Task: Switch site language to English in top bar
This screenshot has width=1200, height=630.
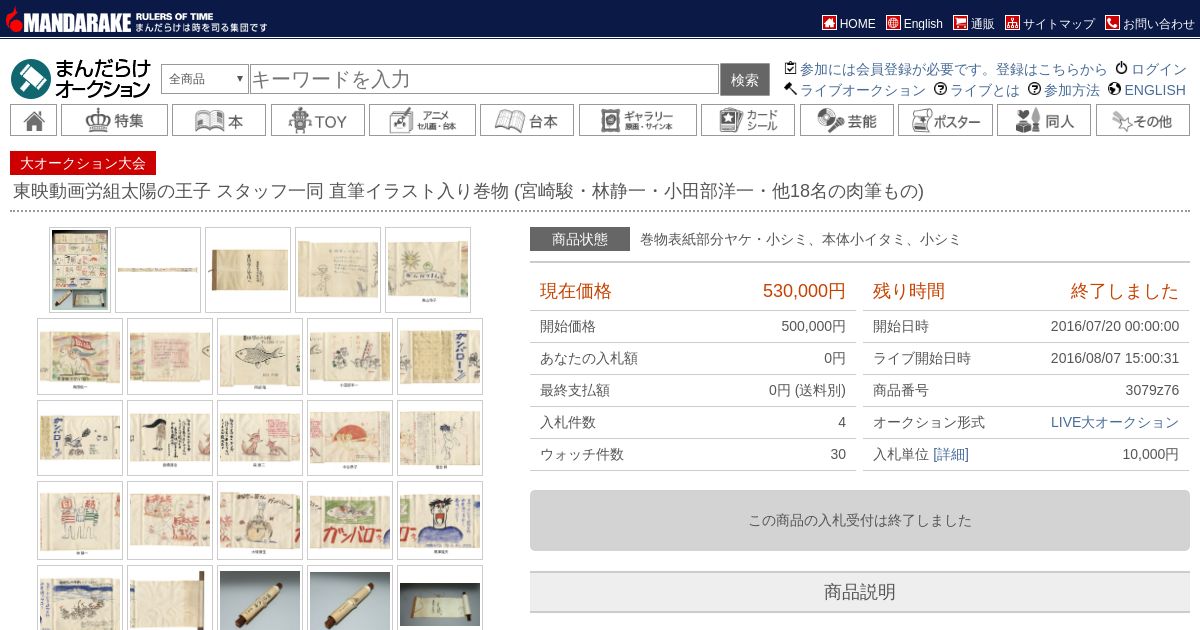Action: pos(914,23)
